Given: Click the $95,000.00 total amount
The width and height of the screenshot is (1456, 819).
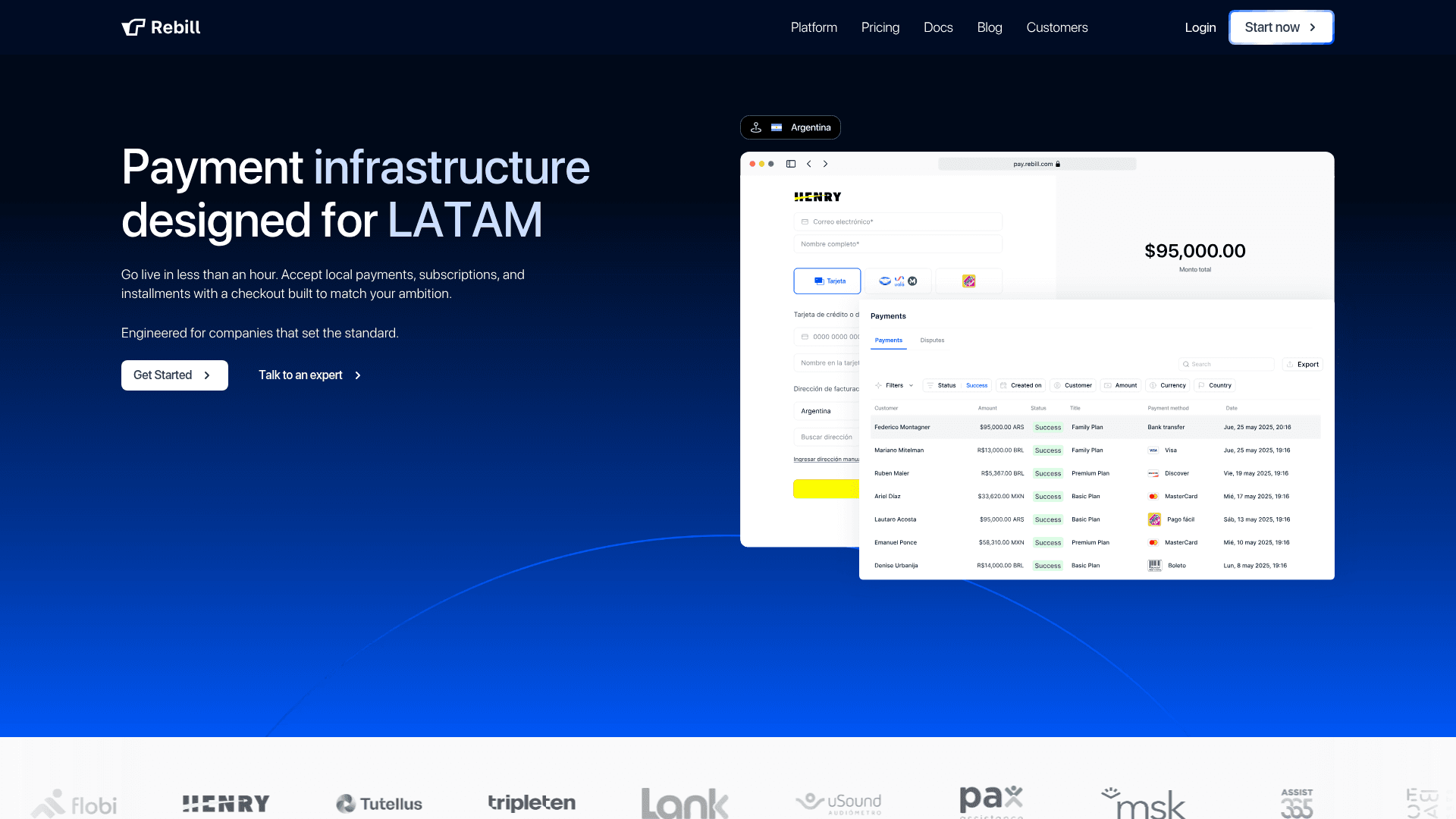Looking at the screenshot, I should [x=1195, y=251].
